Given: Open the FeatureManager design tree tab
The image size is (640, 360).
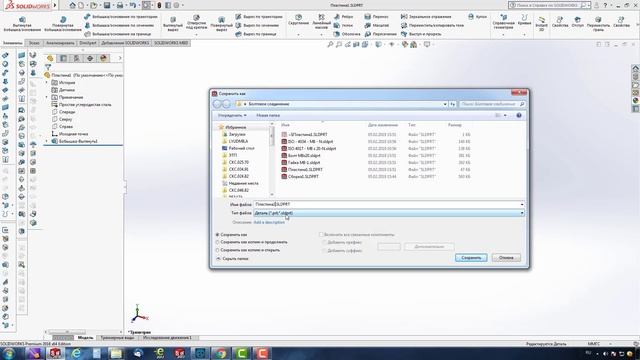Looking at the screenshot, I should (x=50, y=58).
